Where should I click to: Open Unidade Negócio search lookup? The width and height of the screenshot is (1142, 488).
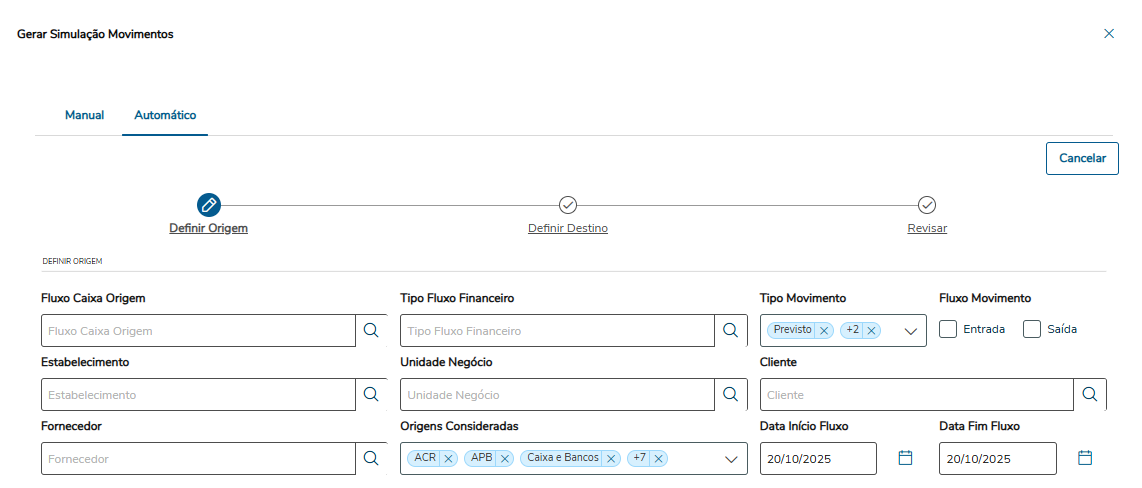tap(730, 394)
